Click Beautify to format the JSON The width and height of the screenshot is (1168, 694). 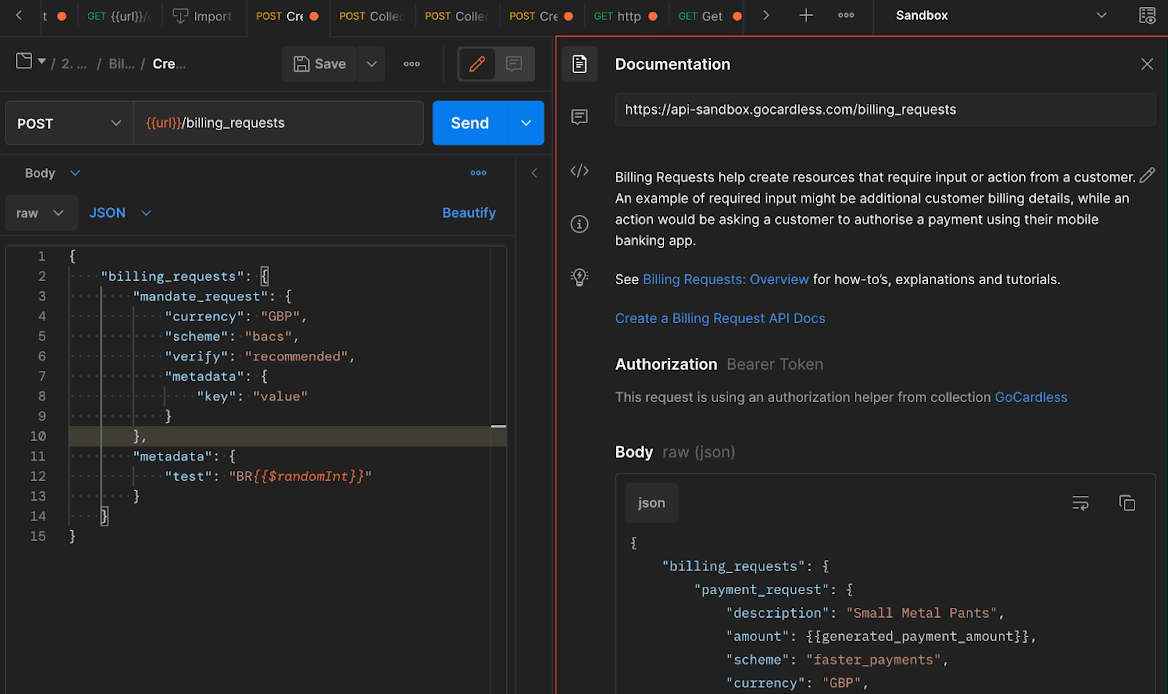(469, 214)
